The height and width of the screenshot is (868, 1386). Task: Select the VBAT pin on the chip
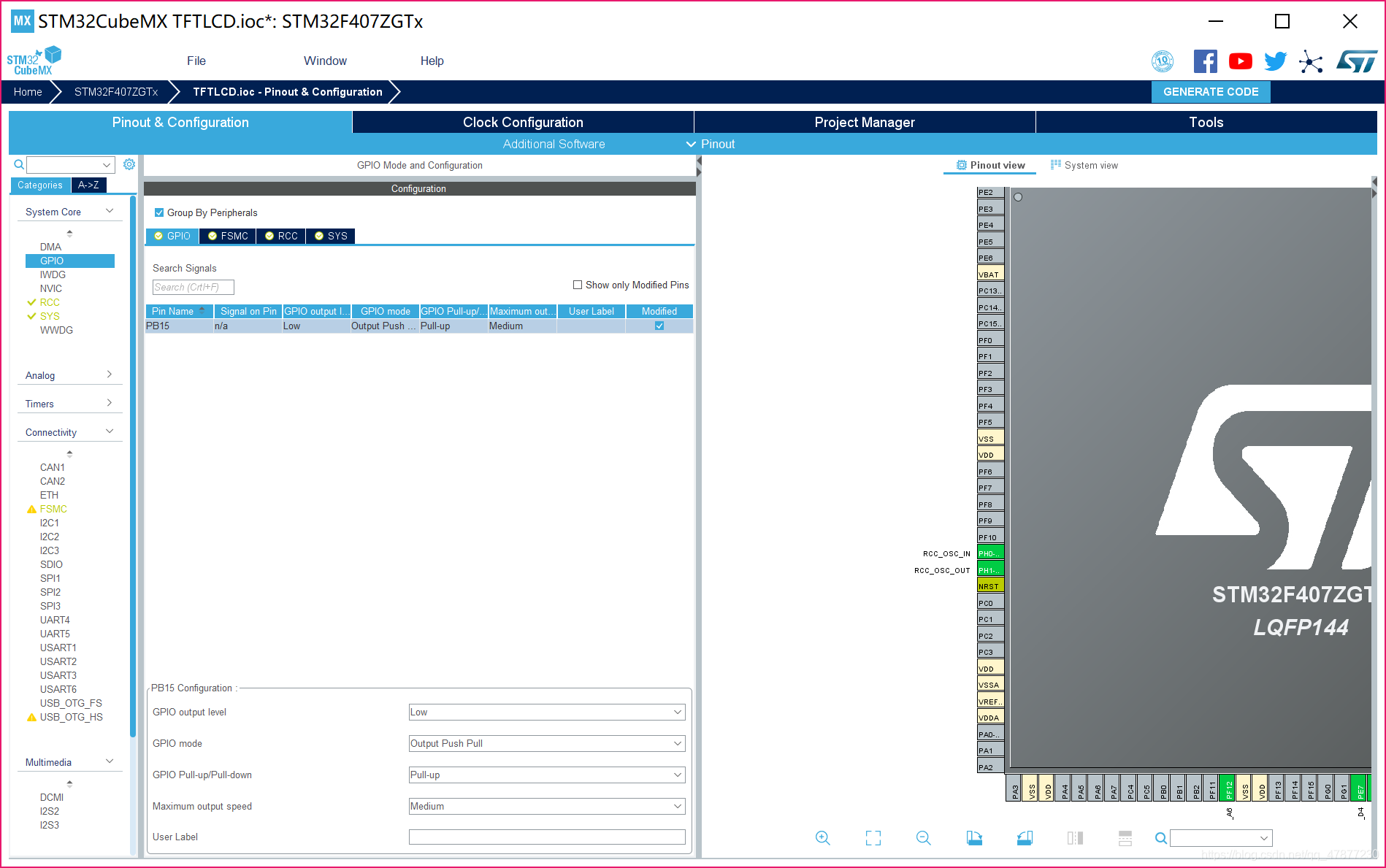[990, 274]
